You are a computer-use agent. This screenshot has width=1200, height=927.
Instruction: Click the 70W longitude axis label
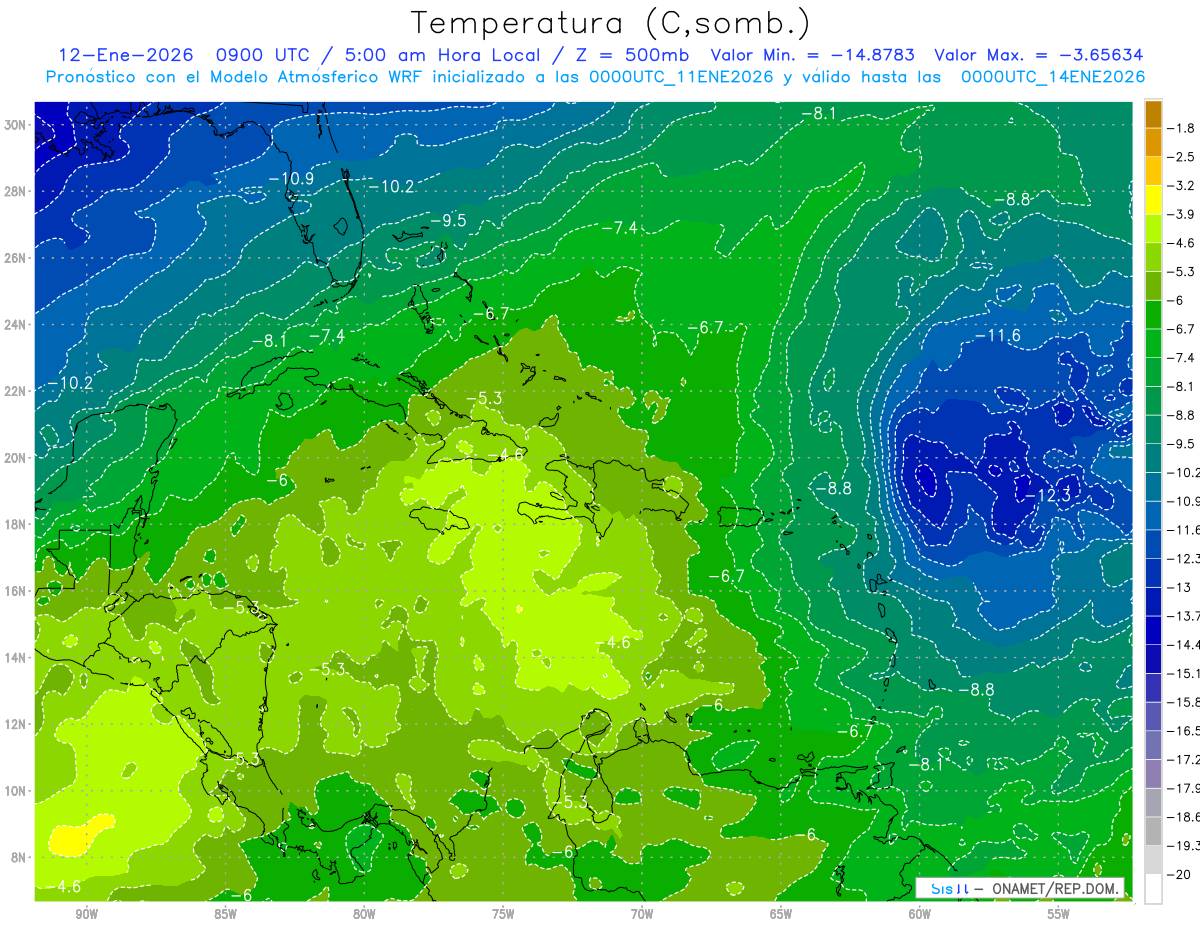coord(642,914)
